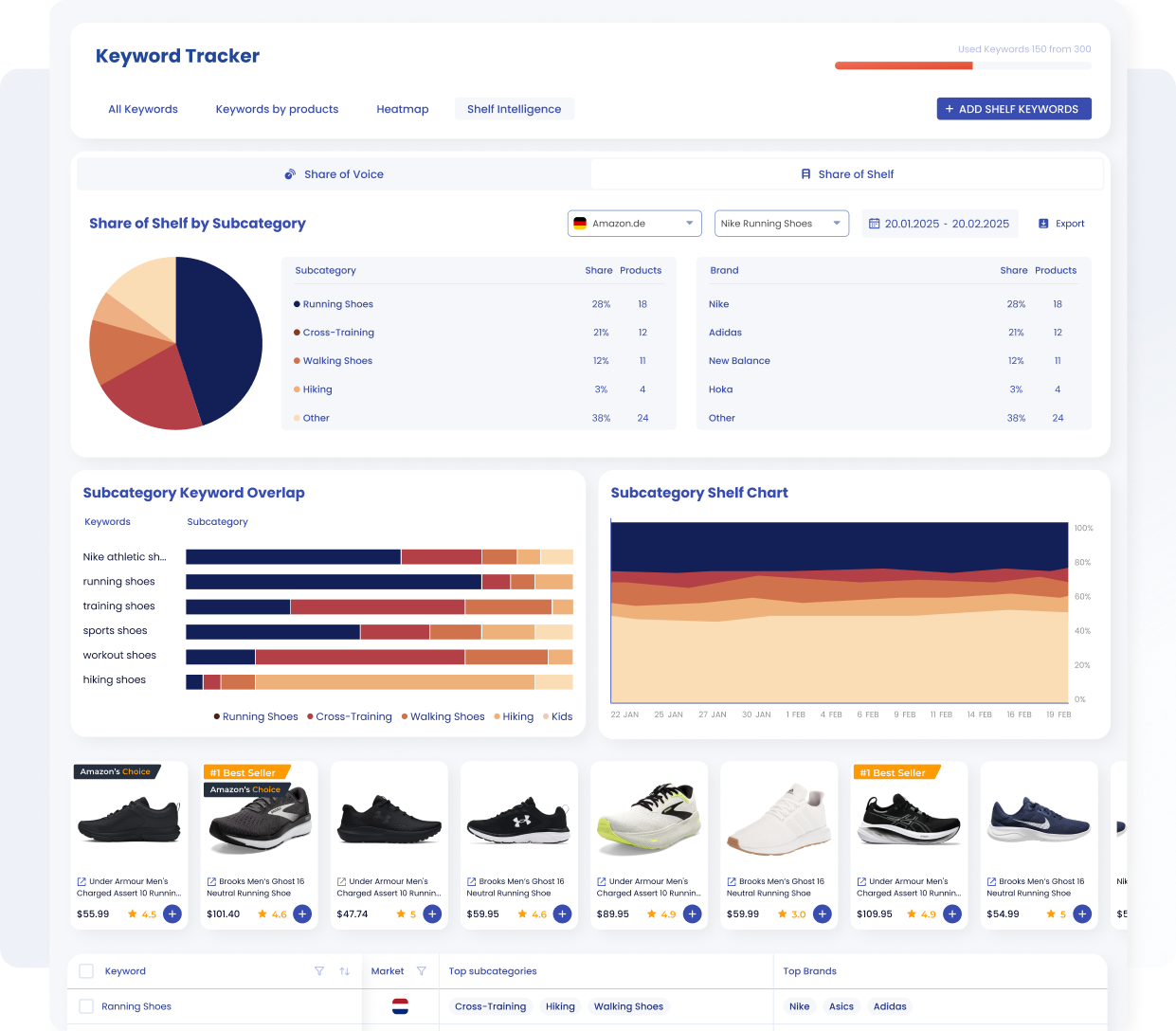Open the filter funnel on the Keyword column
This screenshot has width=1176, height=1031.
(x=319, y=971)
